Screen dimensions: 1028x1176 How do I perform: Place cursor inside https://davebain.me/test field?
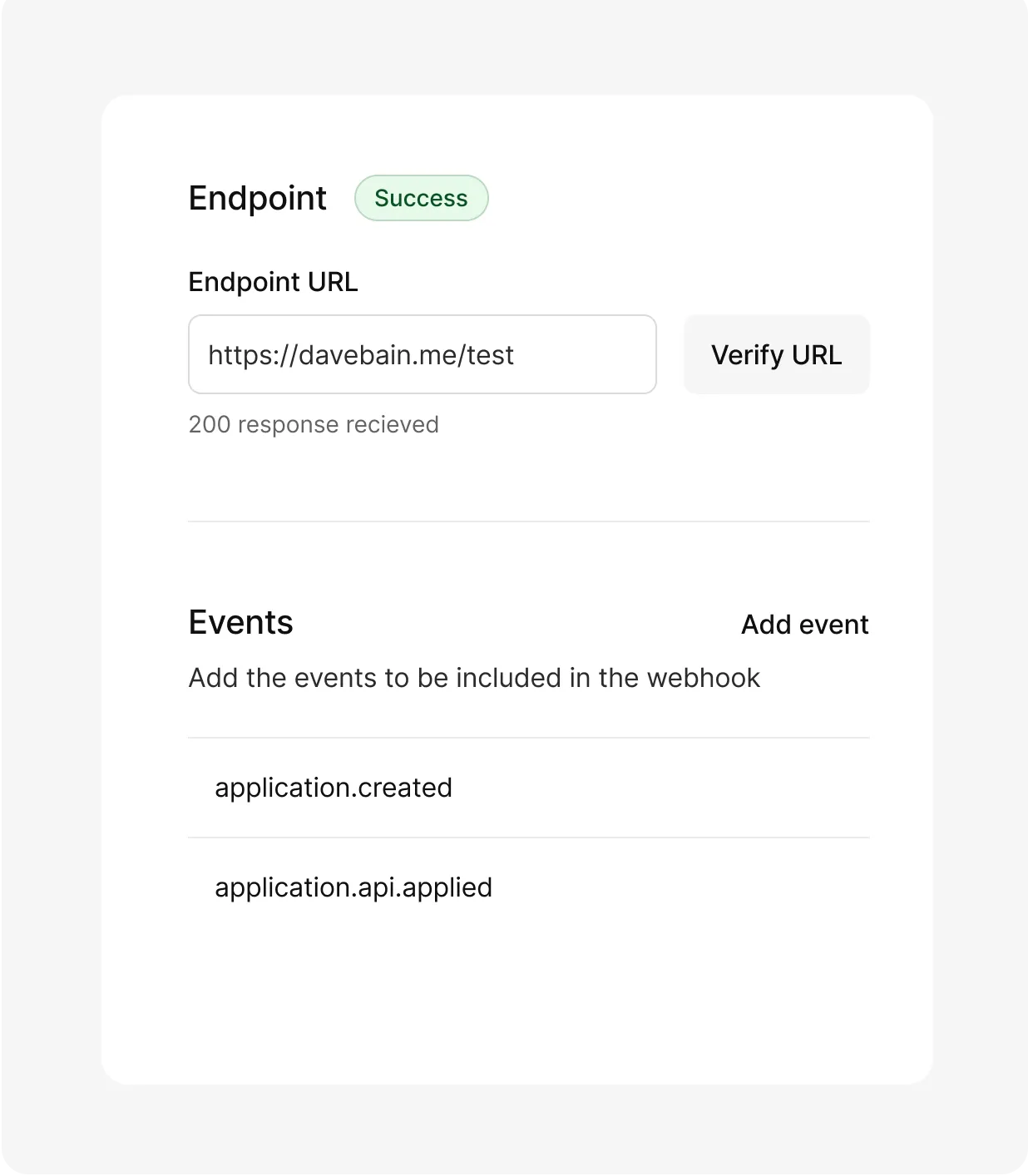[x=422, y=354]
